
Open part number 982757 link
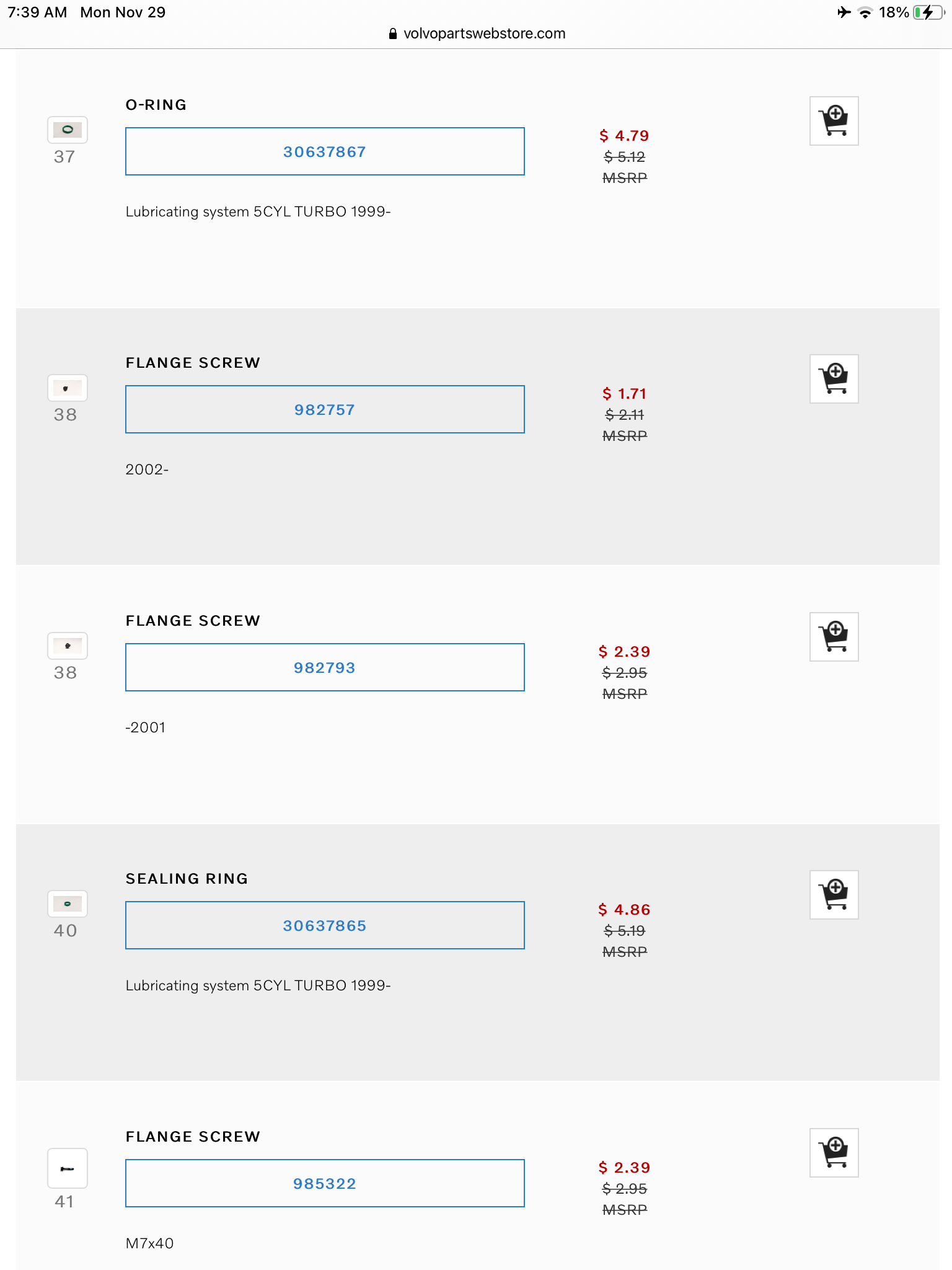click(x=325, y=410)
